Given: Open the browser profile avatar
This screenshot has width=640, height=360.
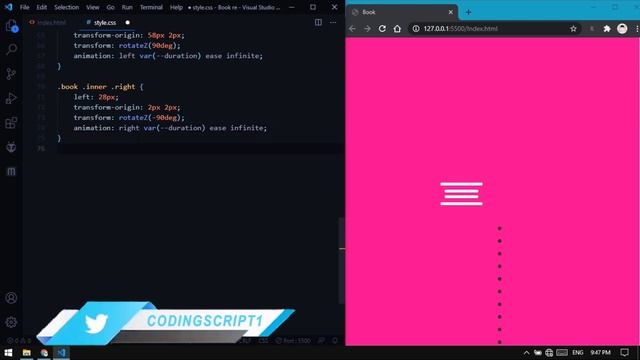Looking at the screenshot, I should coord(622,29).
